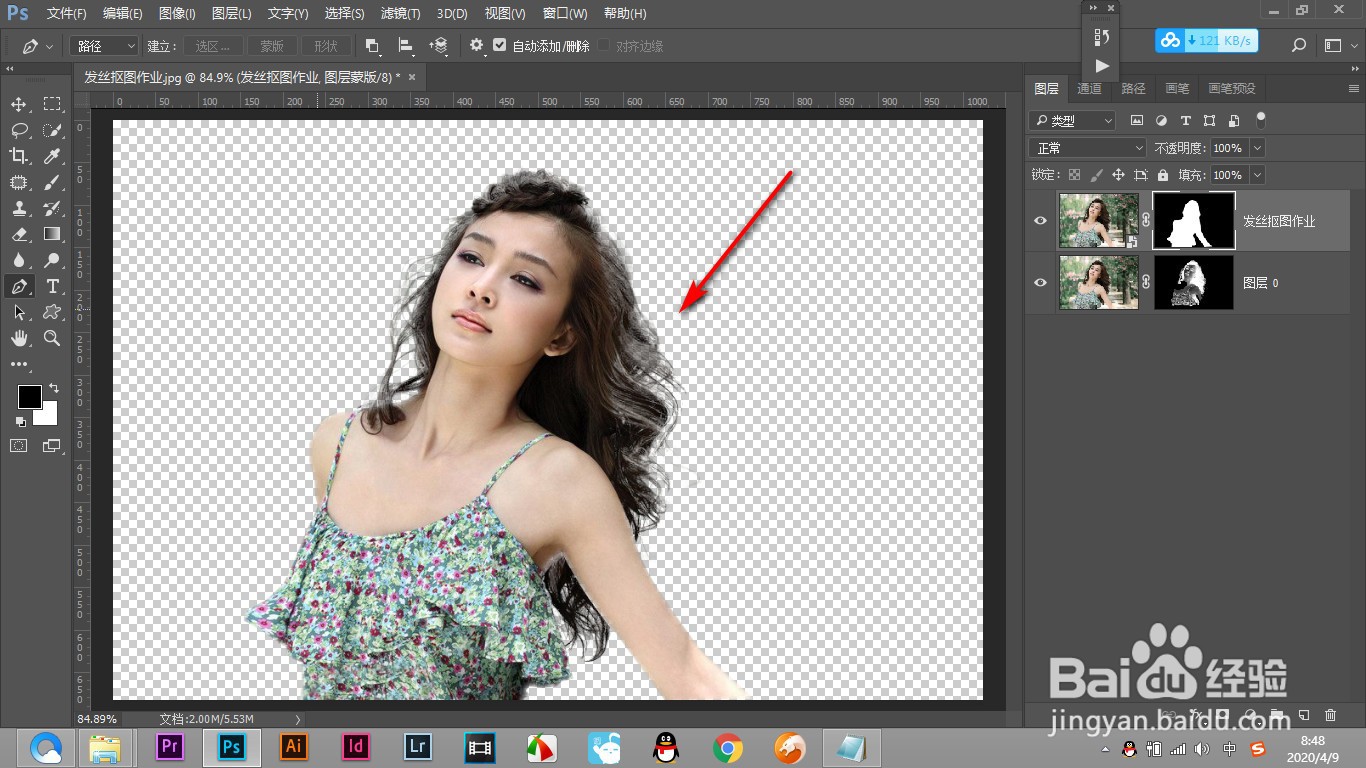Select the Hand tool
Viewport: 1366px width, 768px height.
point(19,338)
